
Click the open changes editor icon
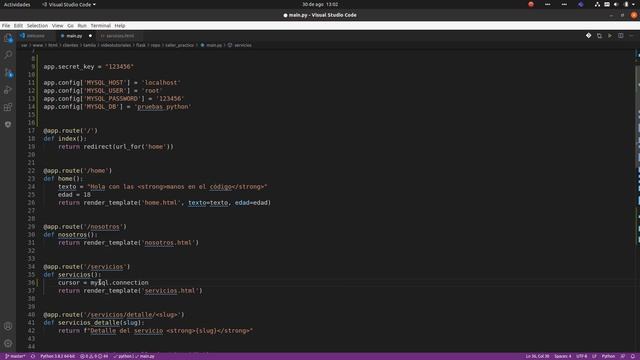(599, 36)
